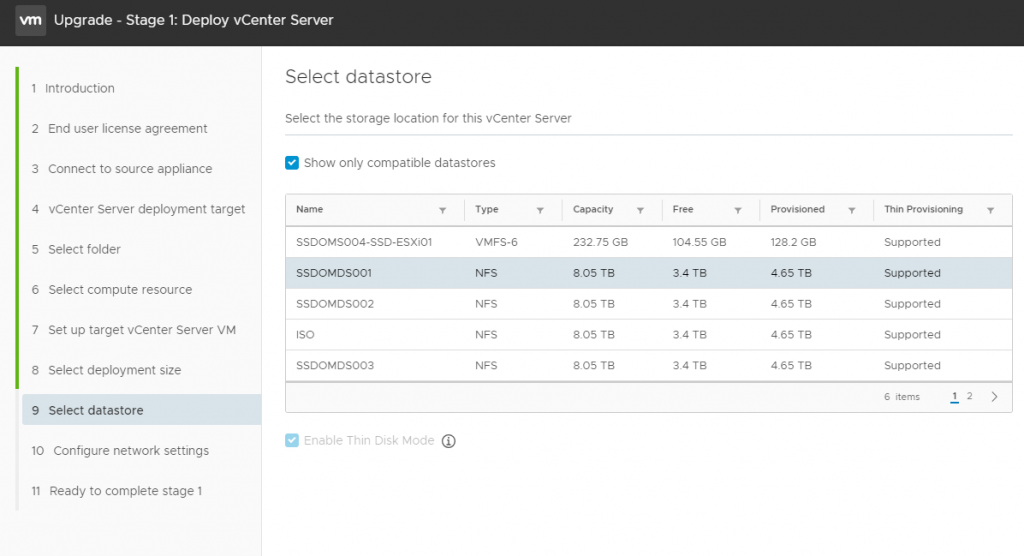Toggle Show only compatible datastores checkbox
Screen dimensions: 1024x556
tap(292, 163)
